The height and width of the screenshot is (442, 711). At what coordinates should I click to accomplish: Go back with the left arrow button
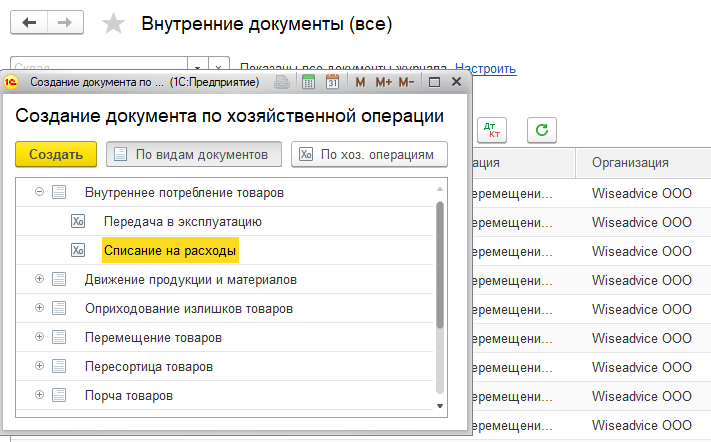29,22
